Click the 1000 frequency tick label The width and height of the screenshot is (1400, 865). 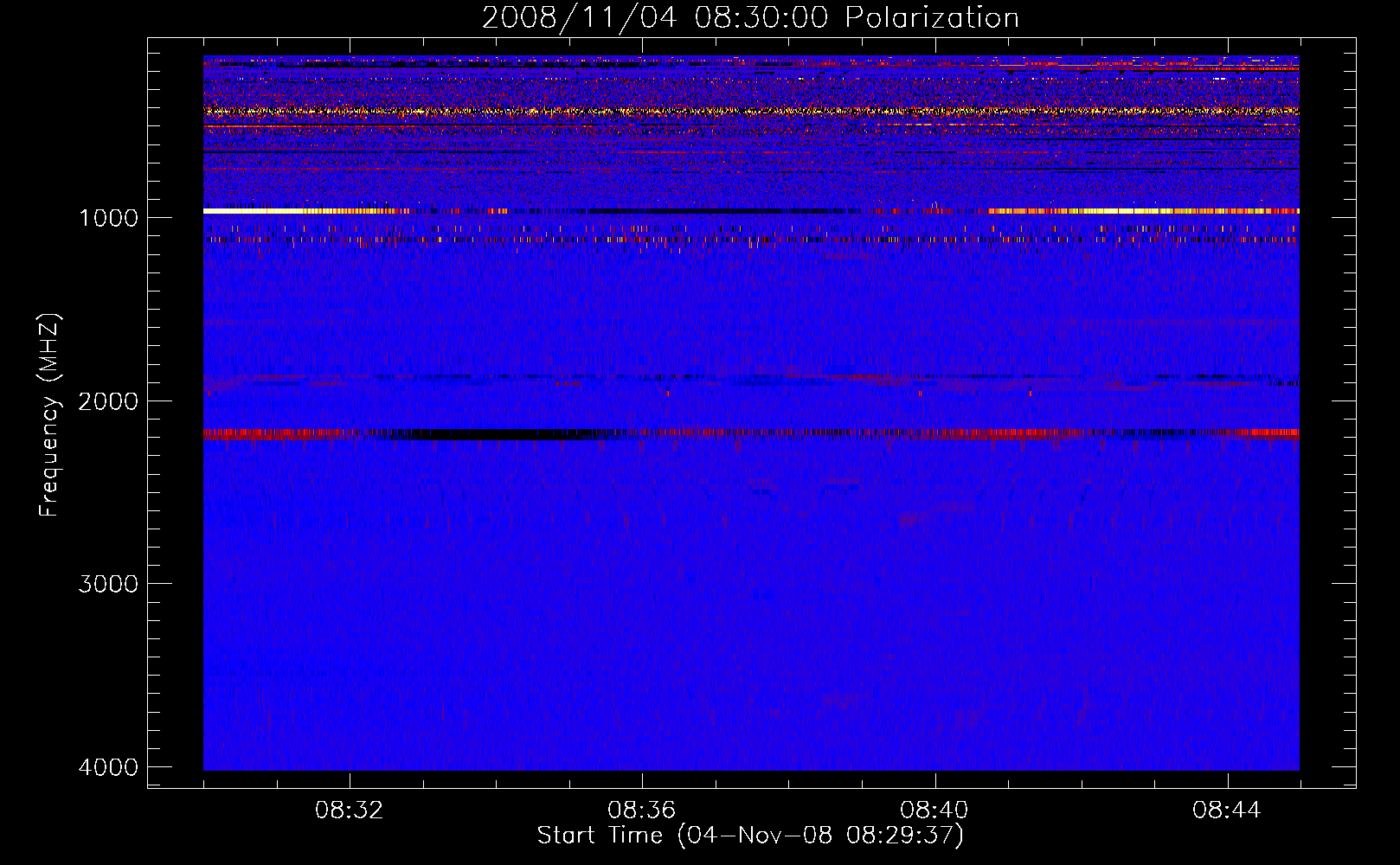click(108, 217)
